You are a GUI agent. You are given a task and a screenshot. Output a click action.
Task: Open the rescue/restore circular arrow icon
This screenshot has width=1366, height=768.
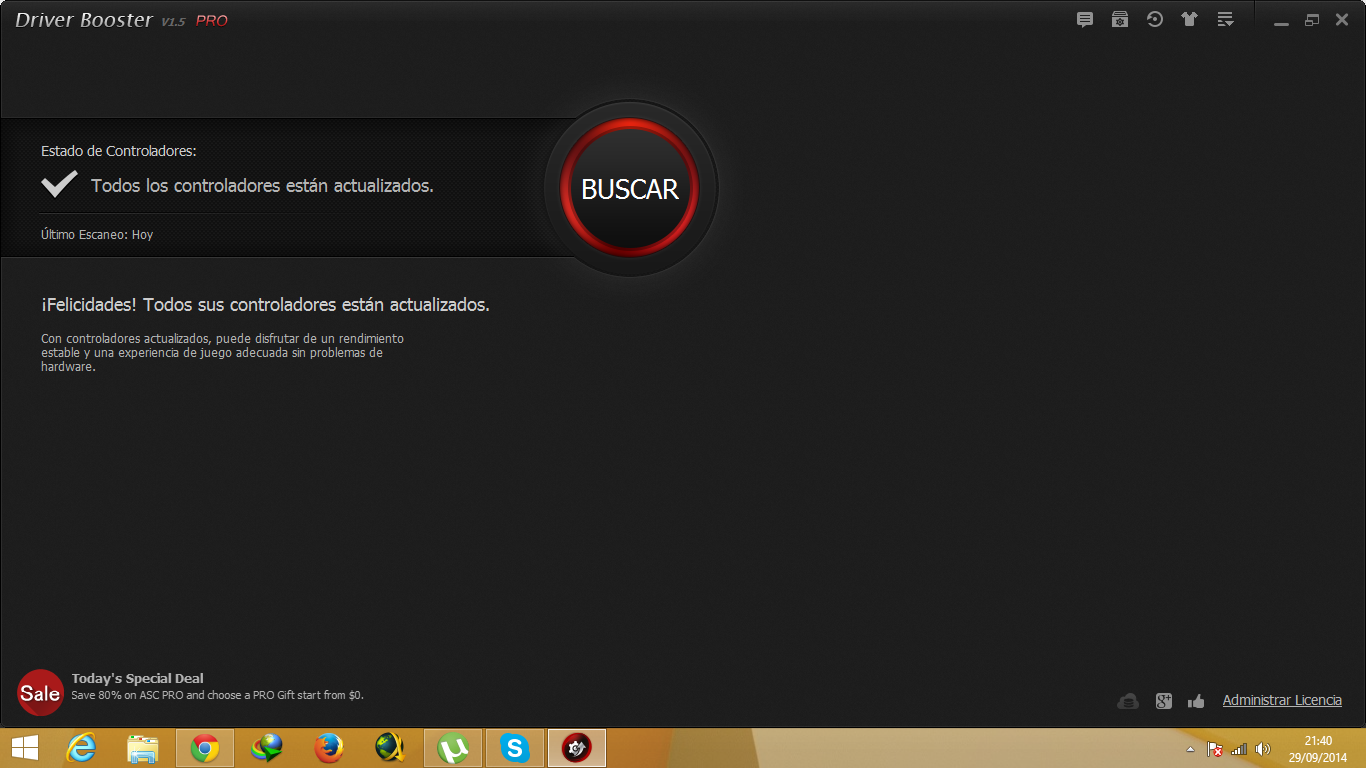tap(1155, 19)
